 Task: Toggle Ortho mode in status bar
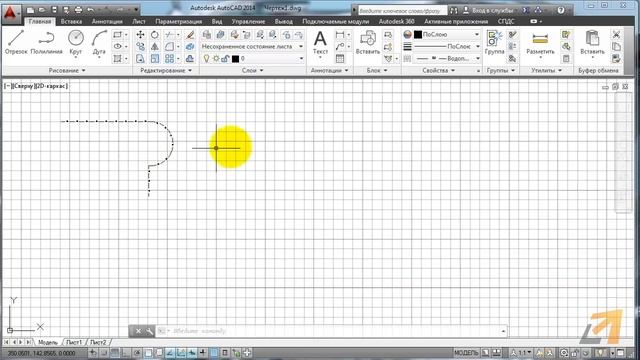[x=126, y=353]
